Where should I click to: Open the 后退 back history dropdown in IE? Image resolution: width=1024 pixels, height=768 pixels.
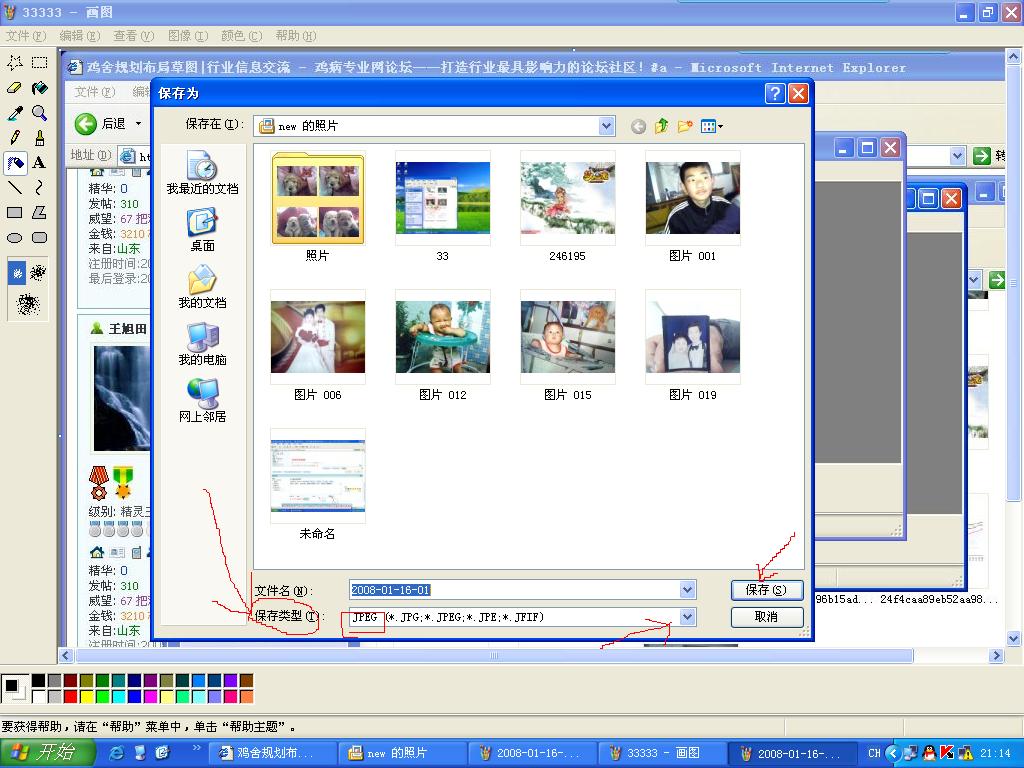138,123
